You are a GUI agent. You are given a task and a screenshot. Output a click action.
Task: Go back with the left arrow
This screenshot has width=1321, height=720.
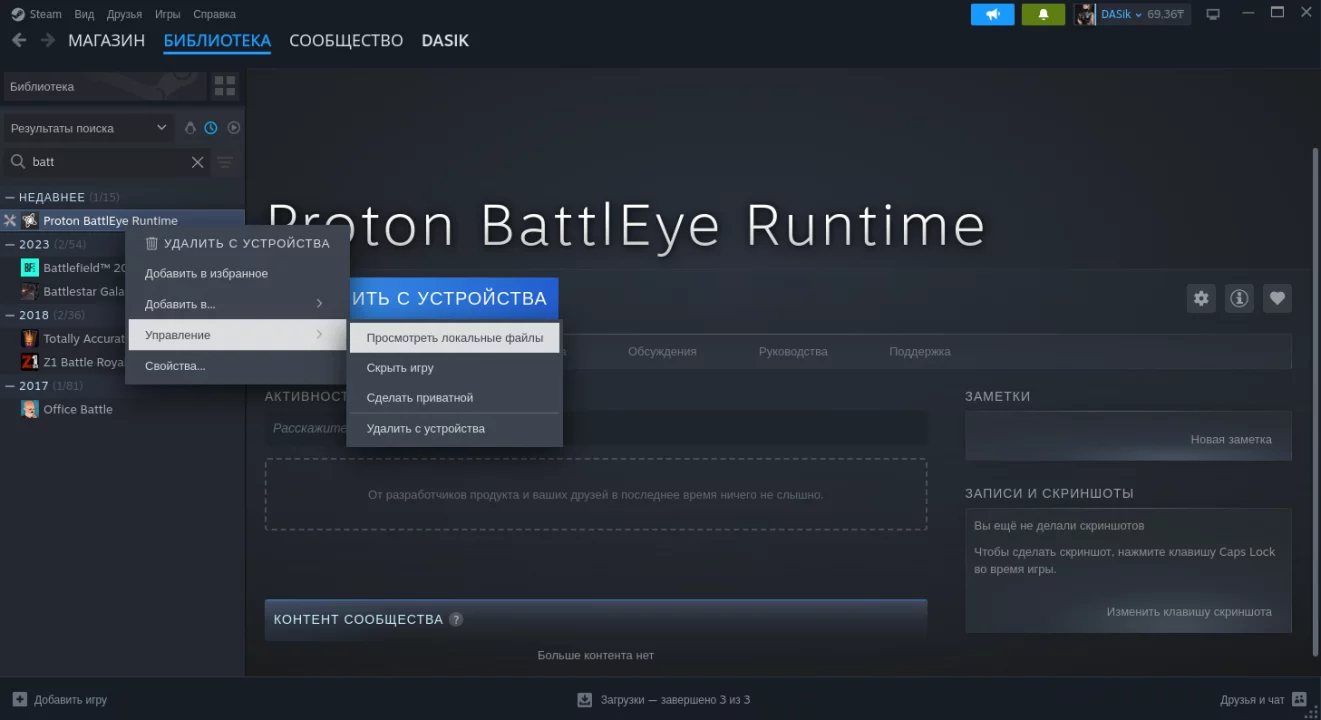point(19,40)
